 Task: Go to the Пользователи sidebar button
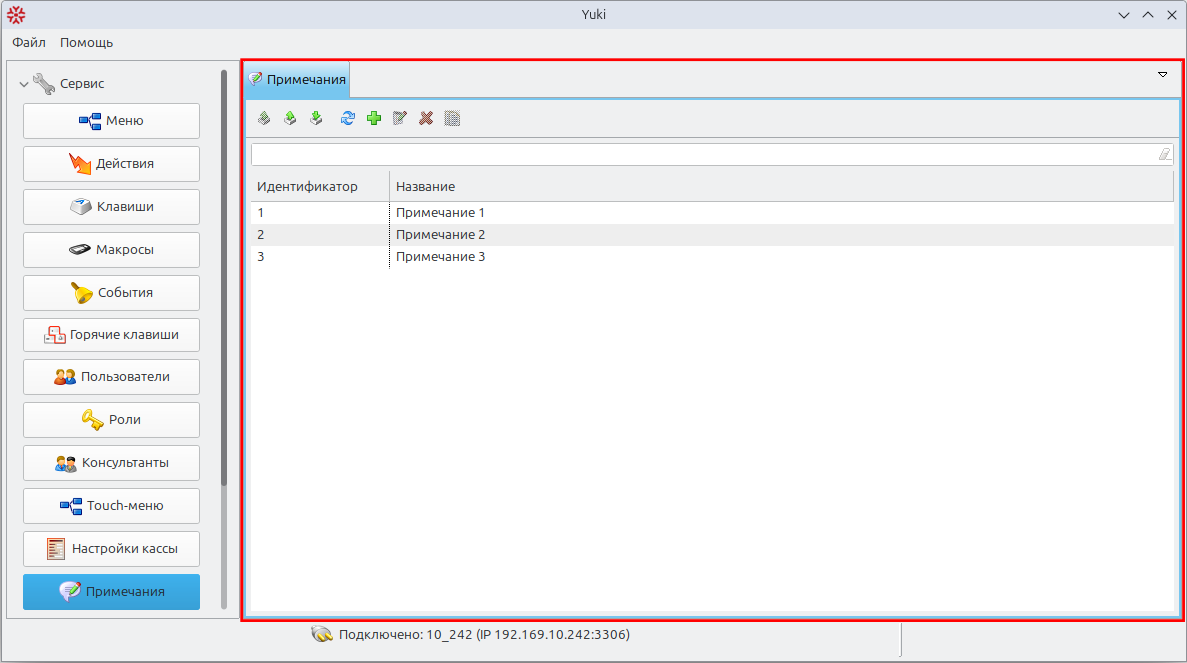click(111, 377)
